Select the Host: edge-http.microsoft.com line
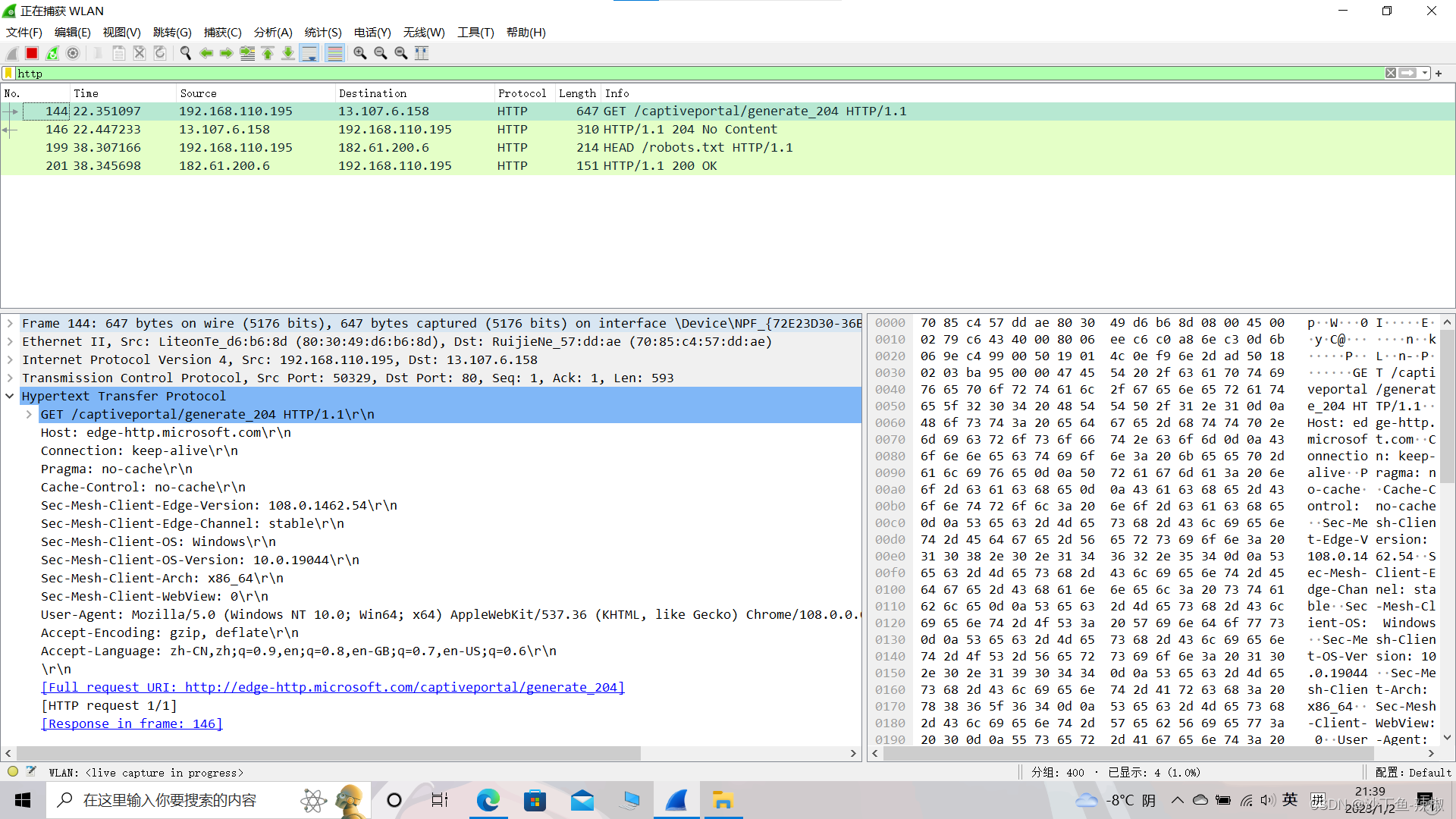 166,433
